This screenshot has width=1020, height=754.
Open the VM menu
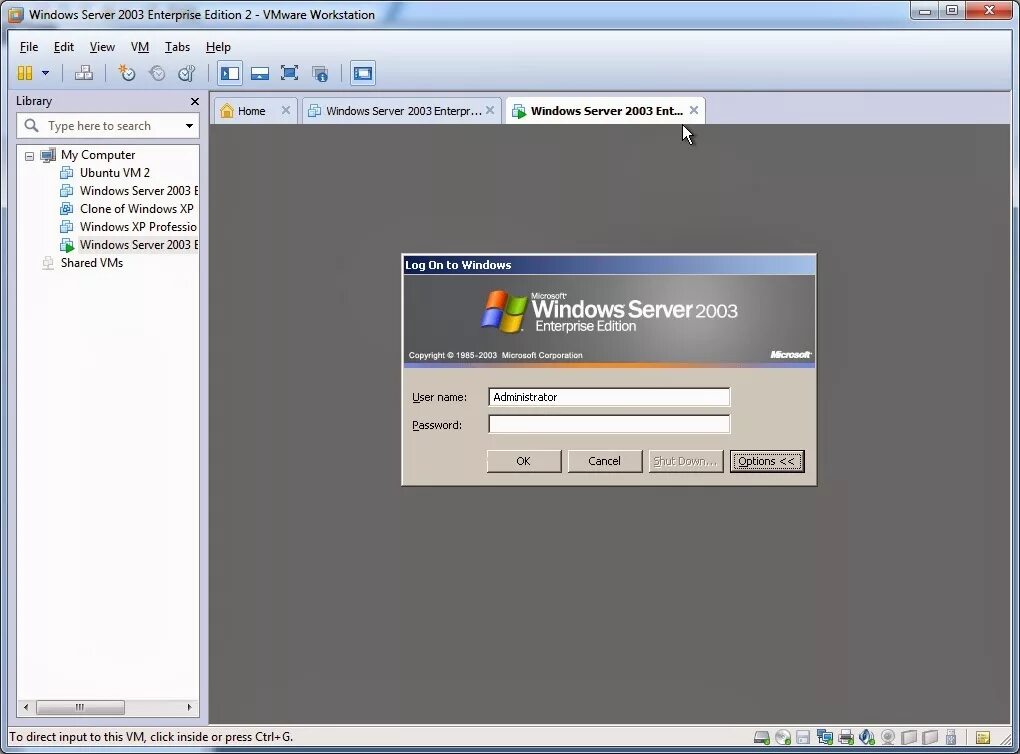click(140, 47)
